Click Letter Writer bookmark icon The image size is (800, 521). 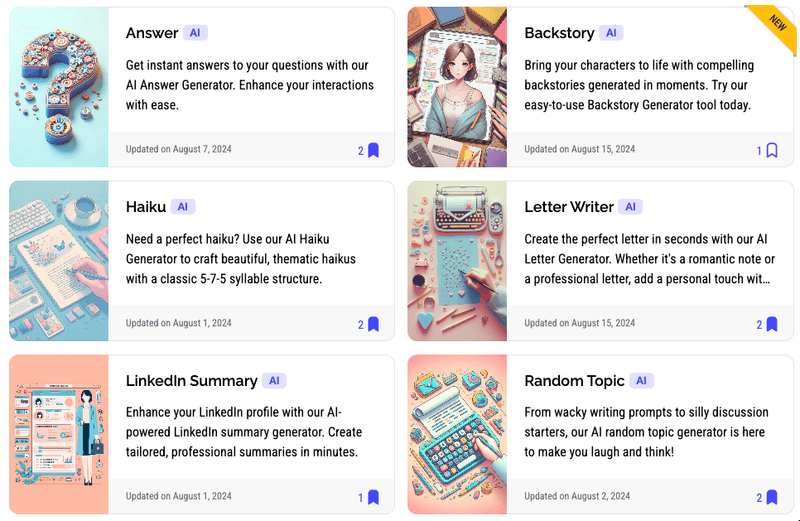772,325
